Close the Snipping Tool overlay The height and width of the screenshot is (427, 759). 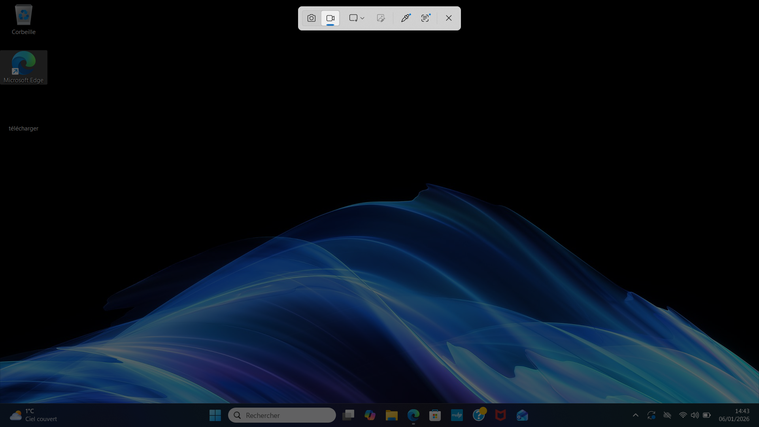point(449,18)
